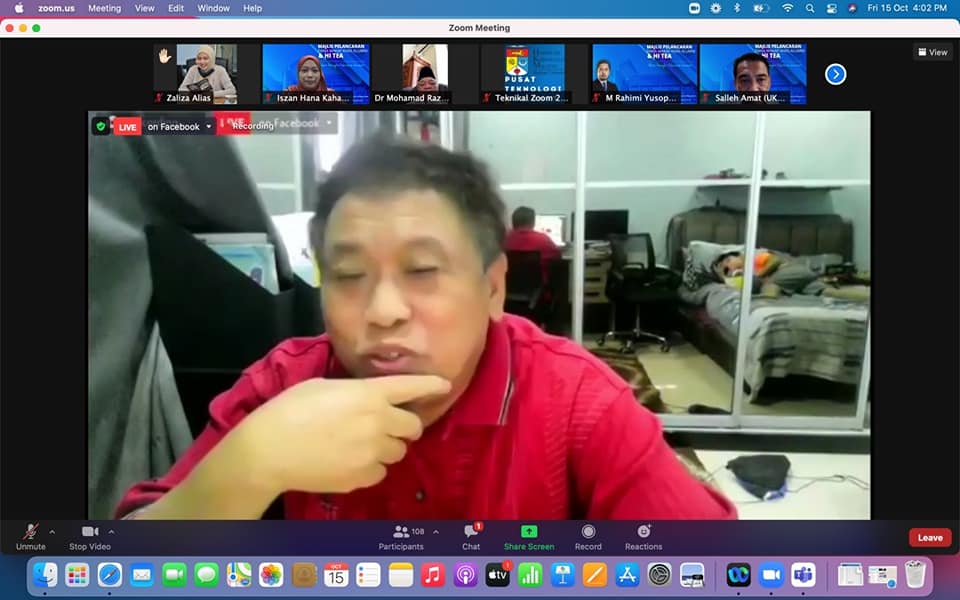This screenshot has height=600, width=960.
Task: Click the green Share Screen icon
Action: pyautogui.click(x=529, y=532)
